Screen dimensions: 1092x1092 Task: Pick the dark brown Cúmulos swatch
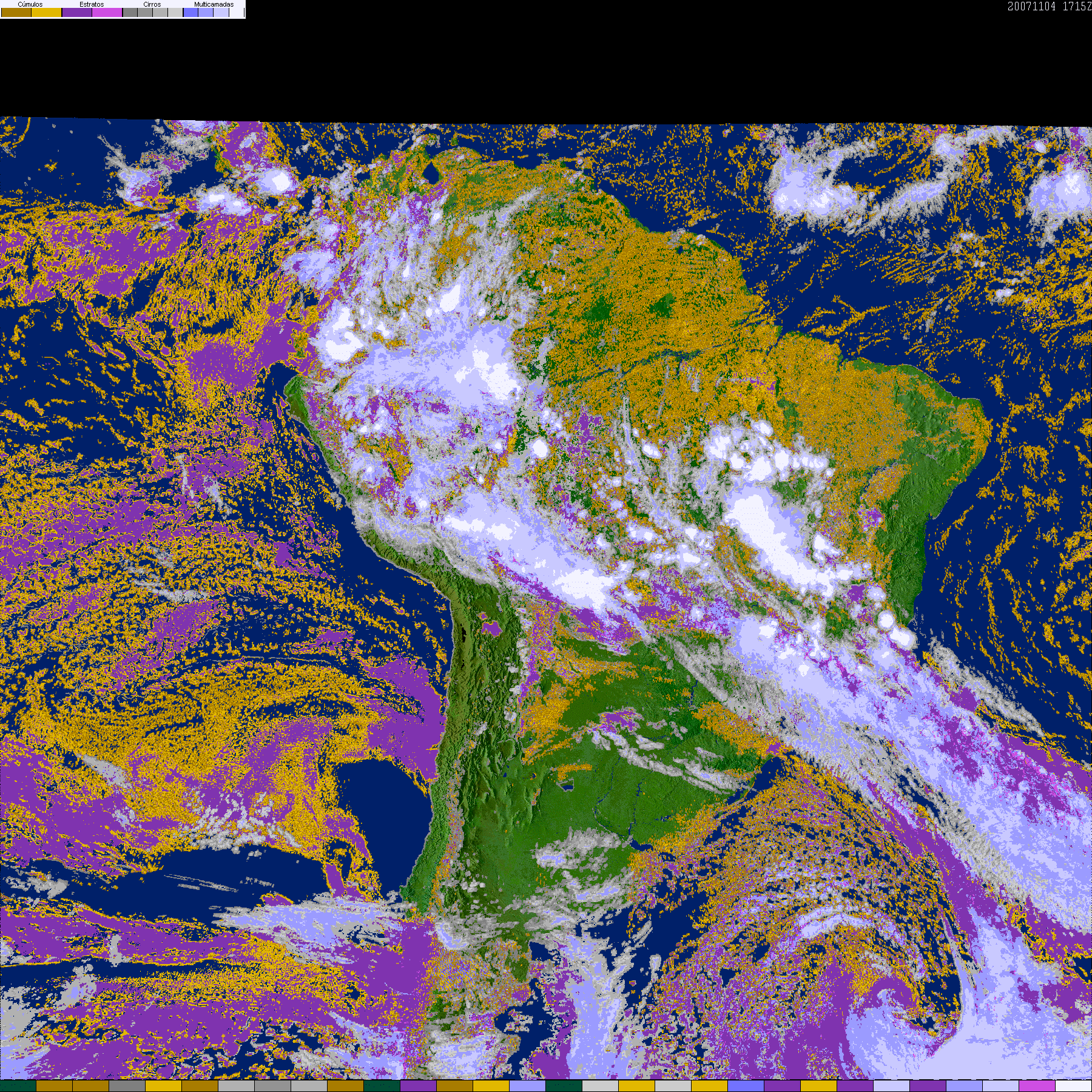point(16,12)
